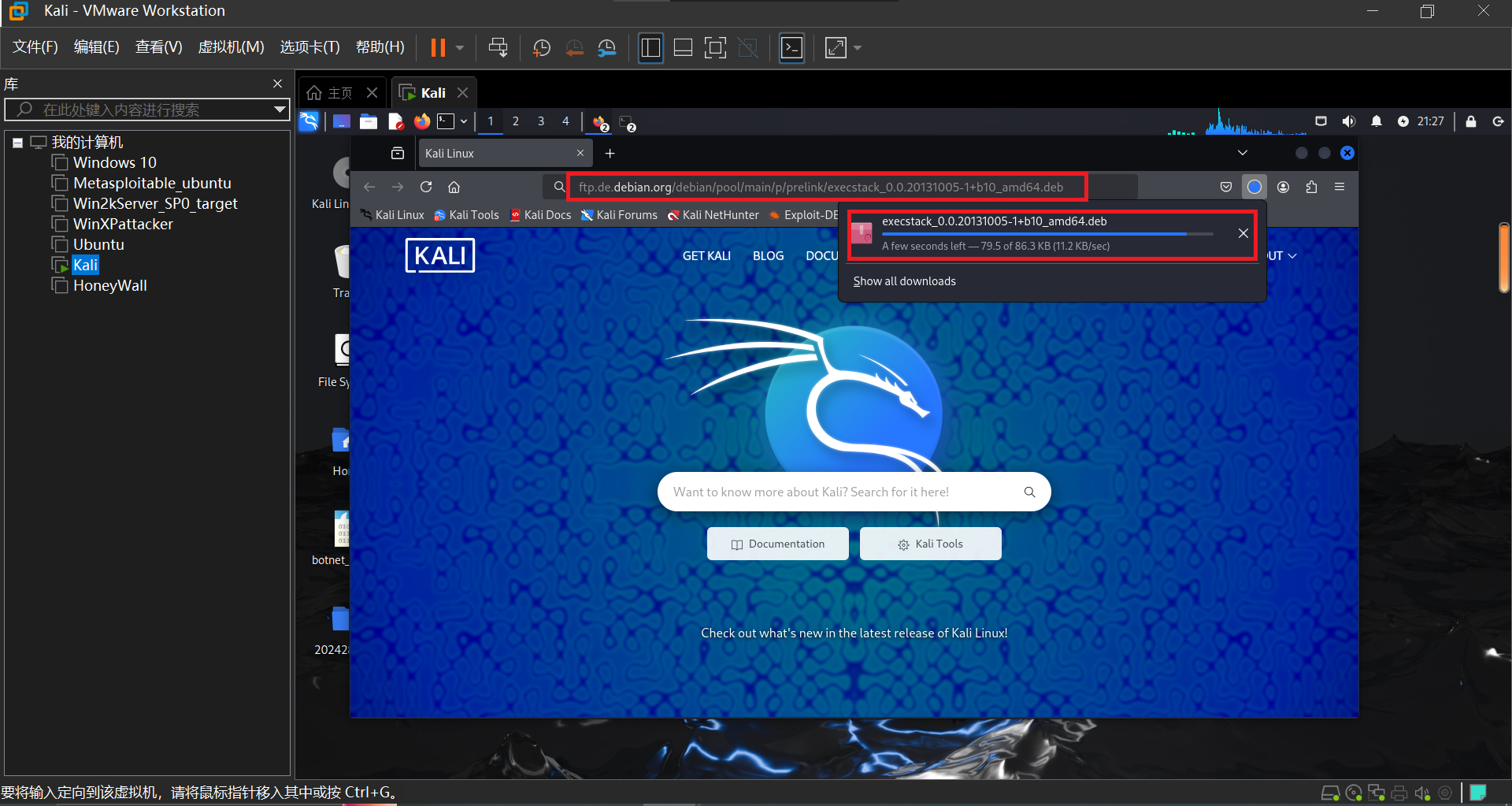Open stretch mode dropdown arrow
This screenshot has height=806, width=1512.
click(x=858, y=48)
